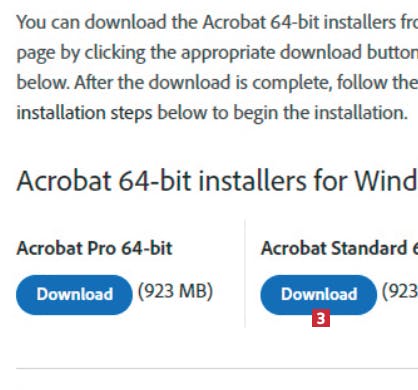Click the 'Acrobat 64-bit installers for' section heading
This screenshot has width=418, height=390.
(183, 181)
